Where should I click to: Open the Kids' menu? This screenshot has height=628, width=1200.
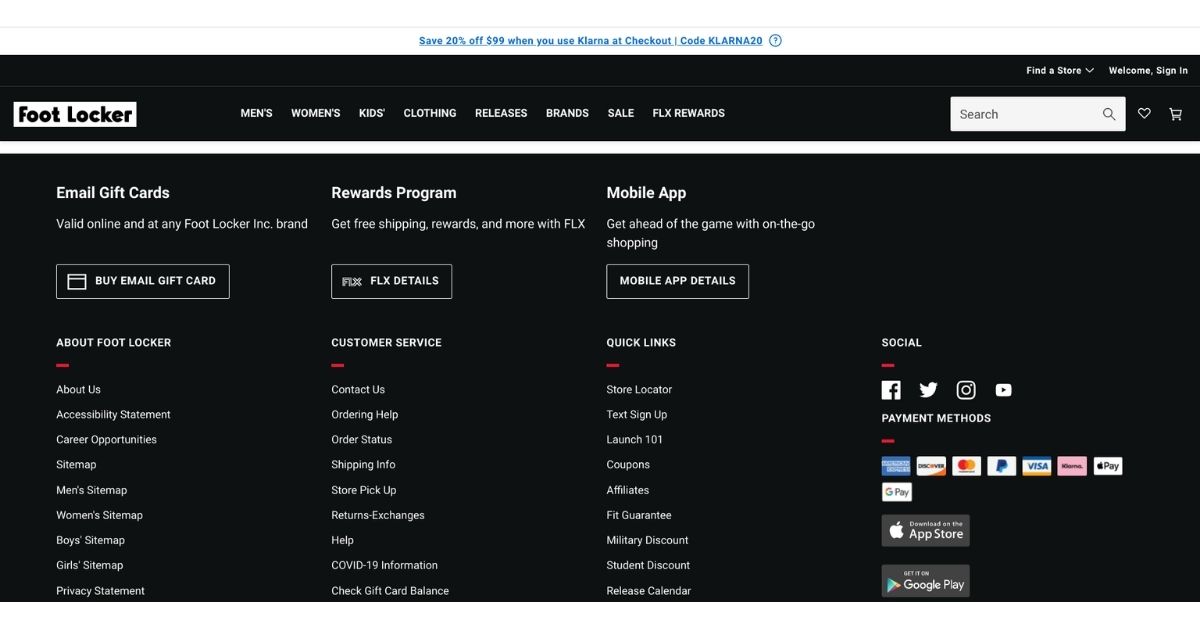coord(372,114)
